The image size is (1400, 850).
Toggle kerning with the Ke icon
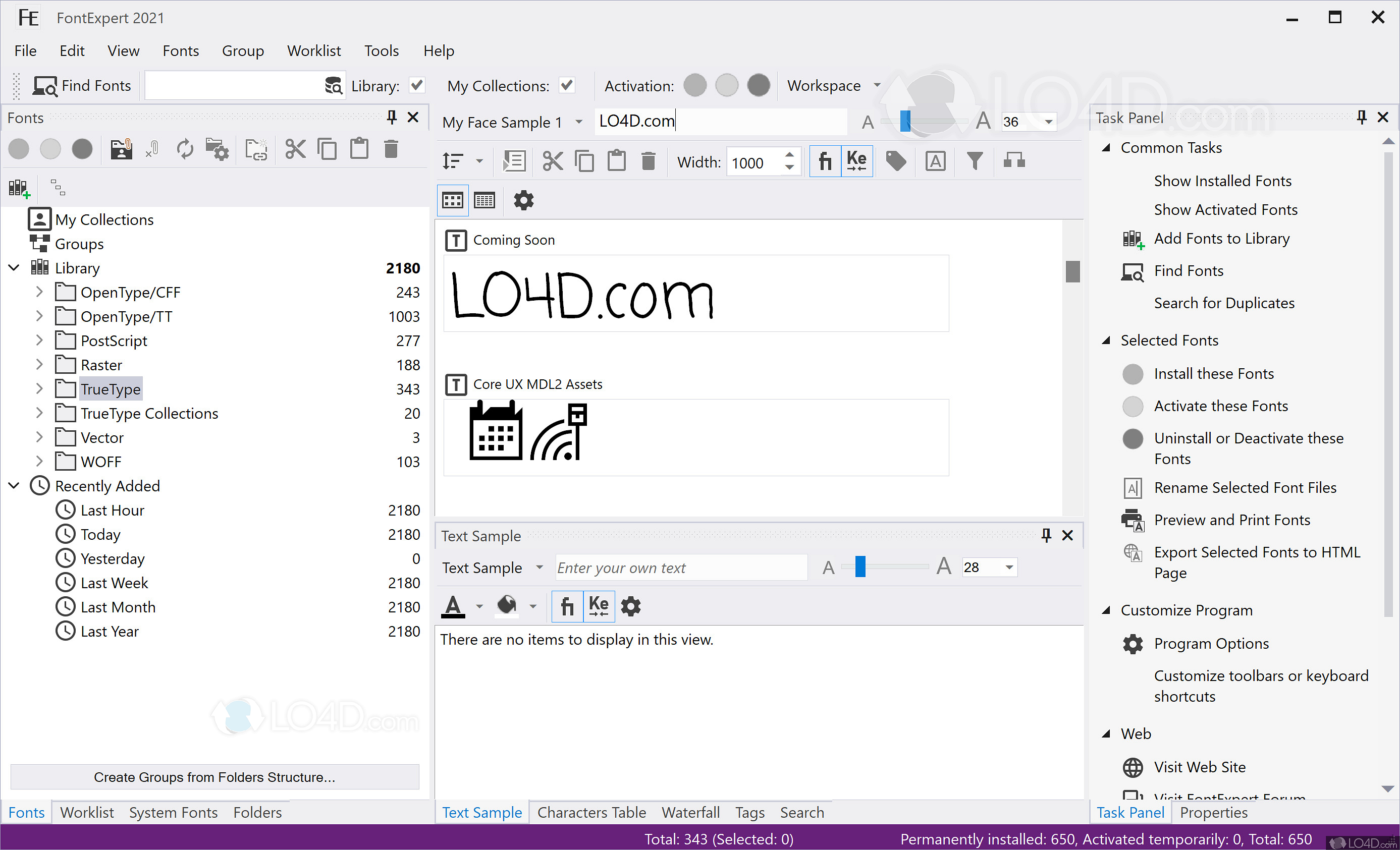click(856, 161)
